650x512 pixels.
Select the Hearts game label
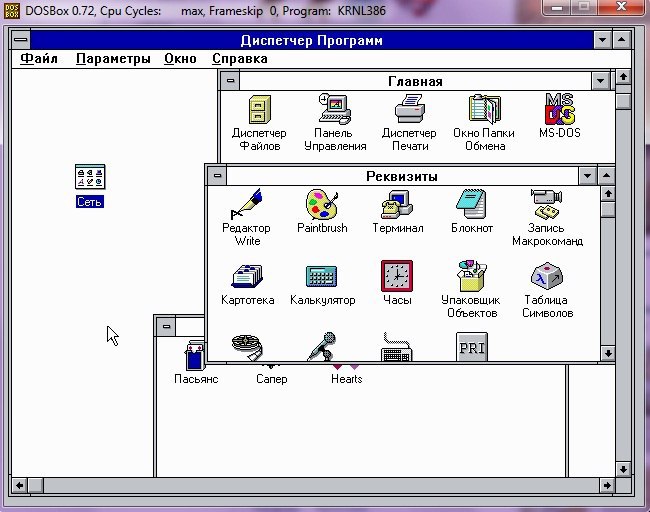coord(347,379)
